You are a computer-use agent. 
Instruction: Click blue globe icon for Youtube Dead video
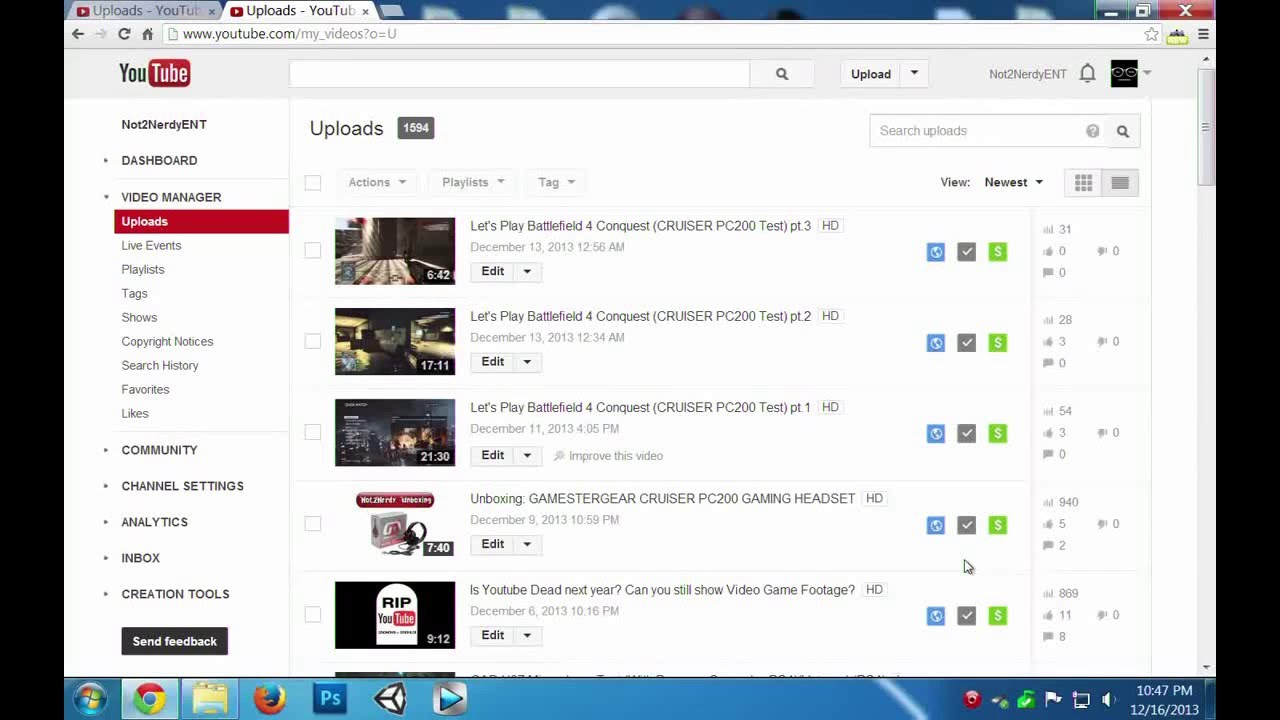click(x=936, y=616)
